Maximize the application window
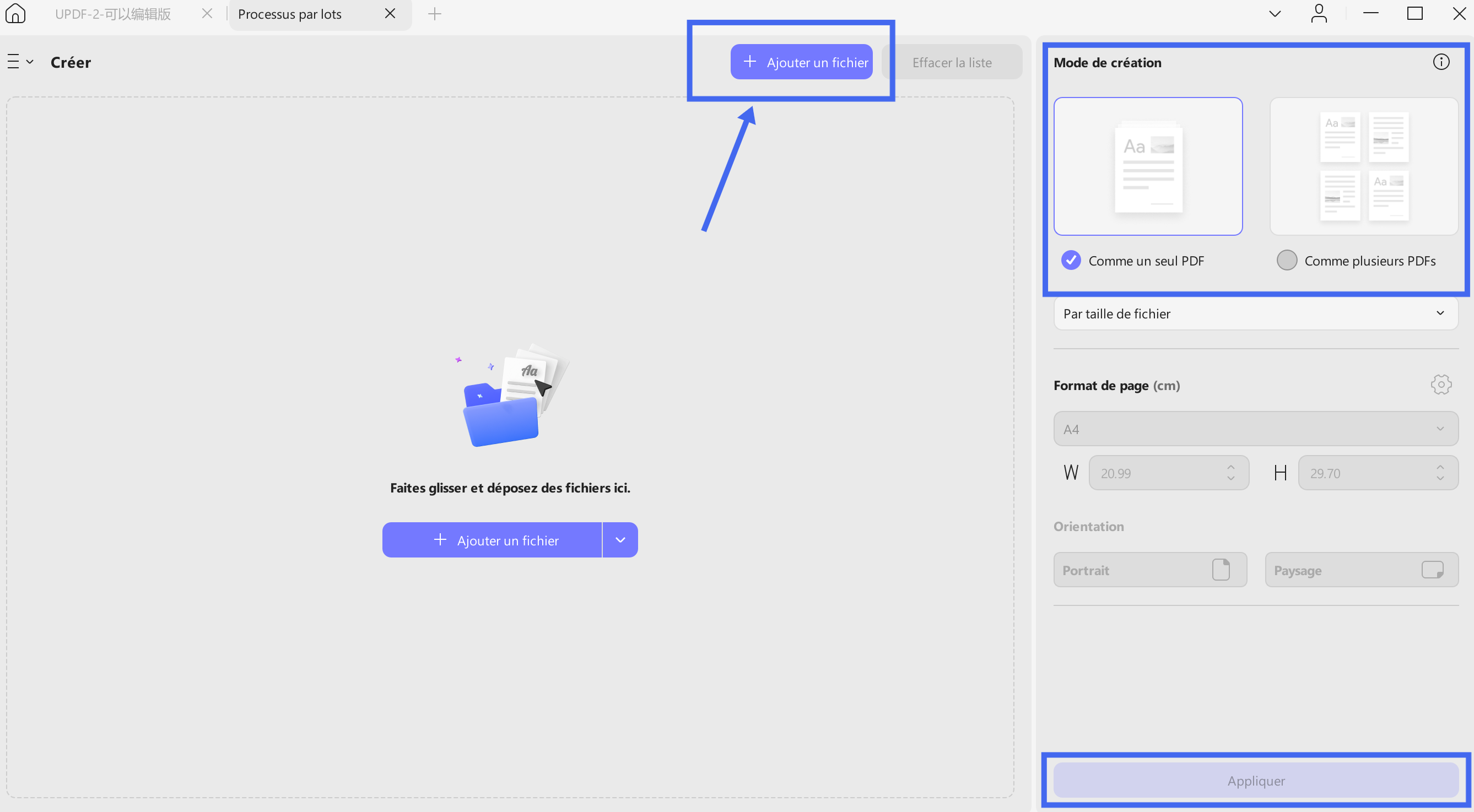The height and width of the screenshot is (812, 1474). point(1414,13)
